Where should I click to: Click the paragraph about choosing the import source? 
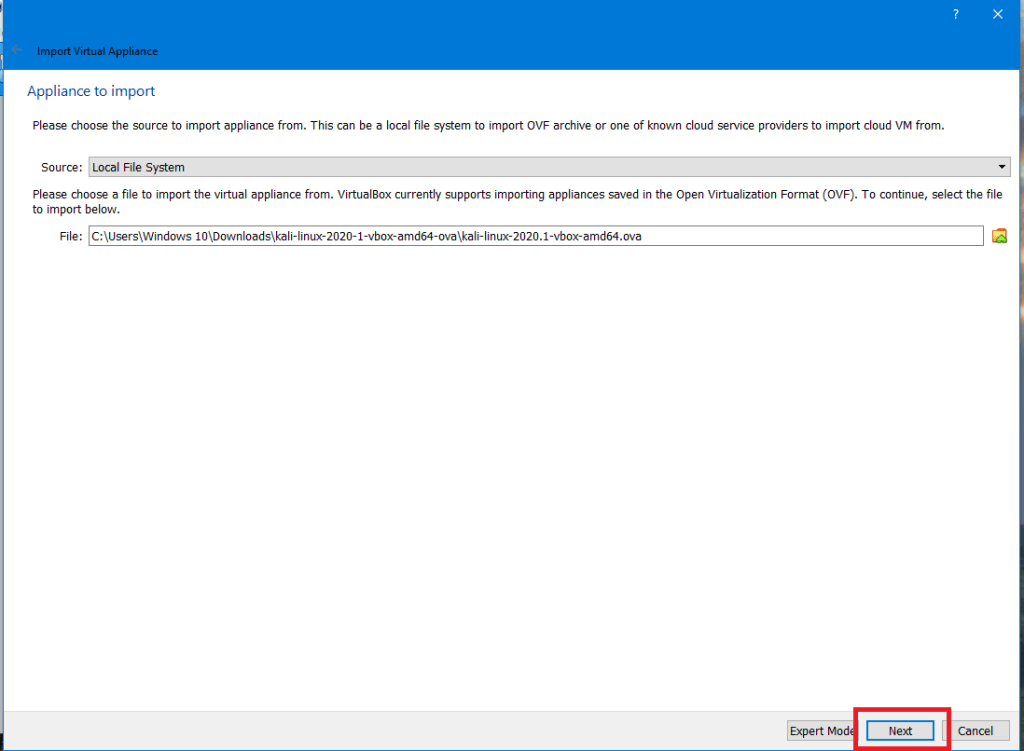coord(488,126)
